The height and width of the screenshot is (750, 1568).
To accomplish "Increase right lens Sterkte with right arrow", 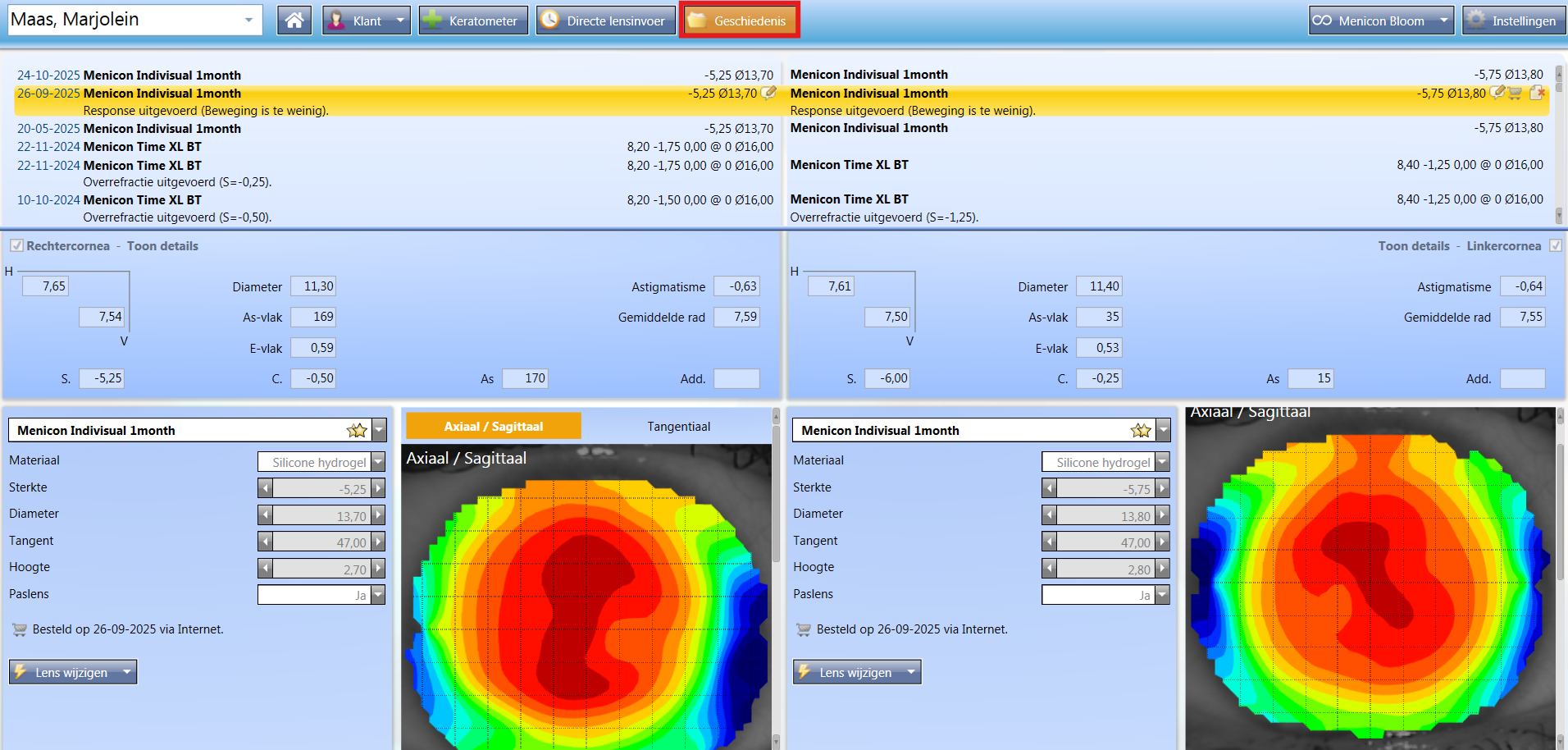I will pos(378,488).
